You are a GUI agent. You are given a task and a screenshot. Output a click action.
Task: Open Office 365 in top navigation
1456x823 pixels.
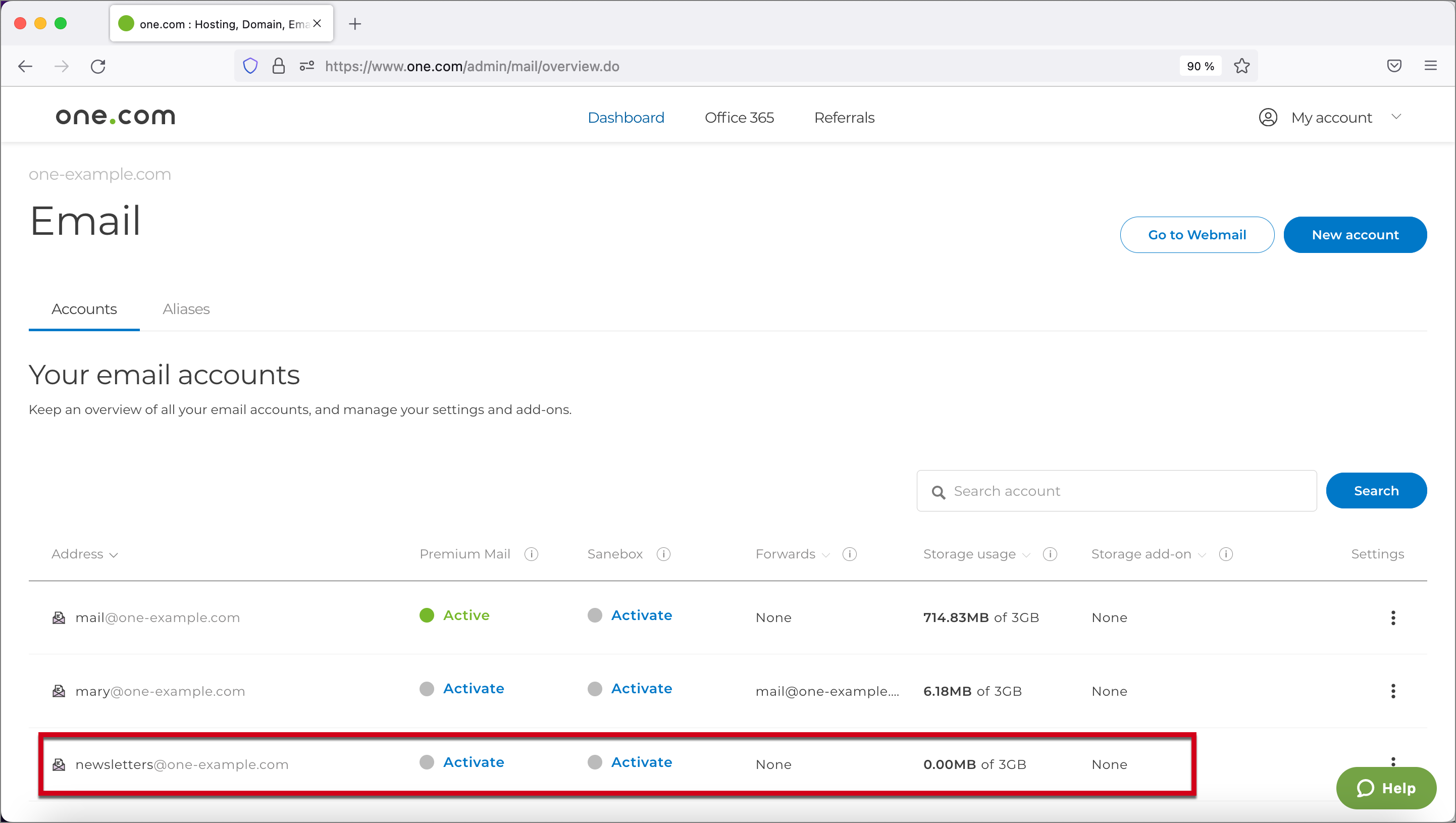coord(739,118)
